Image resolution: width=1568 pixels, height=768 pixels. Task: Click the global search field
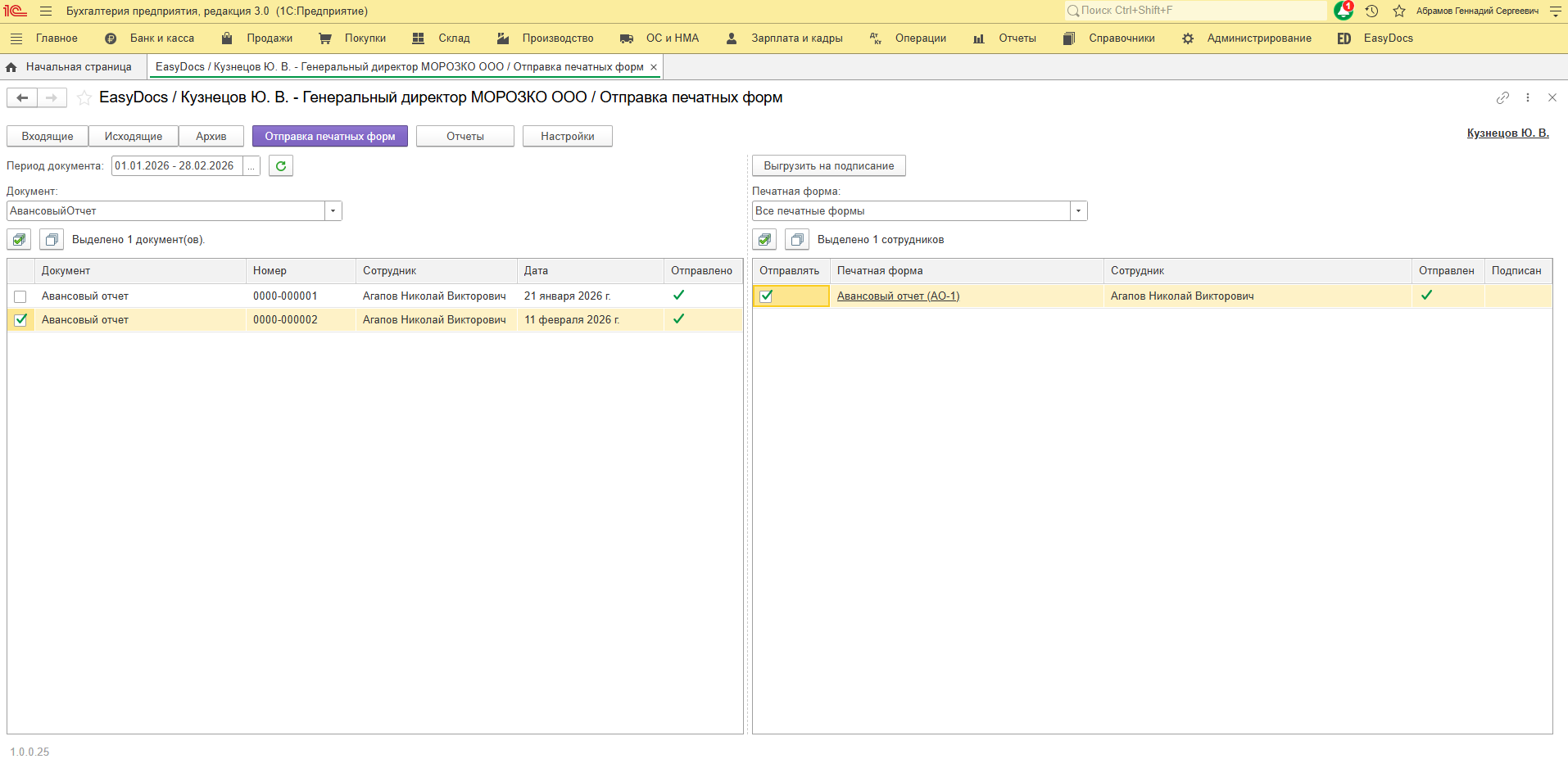pyautogui.click(x=1196, y=11)
